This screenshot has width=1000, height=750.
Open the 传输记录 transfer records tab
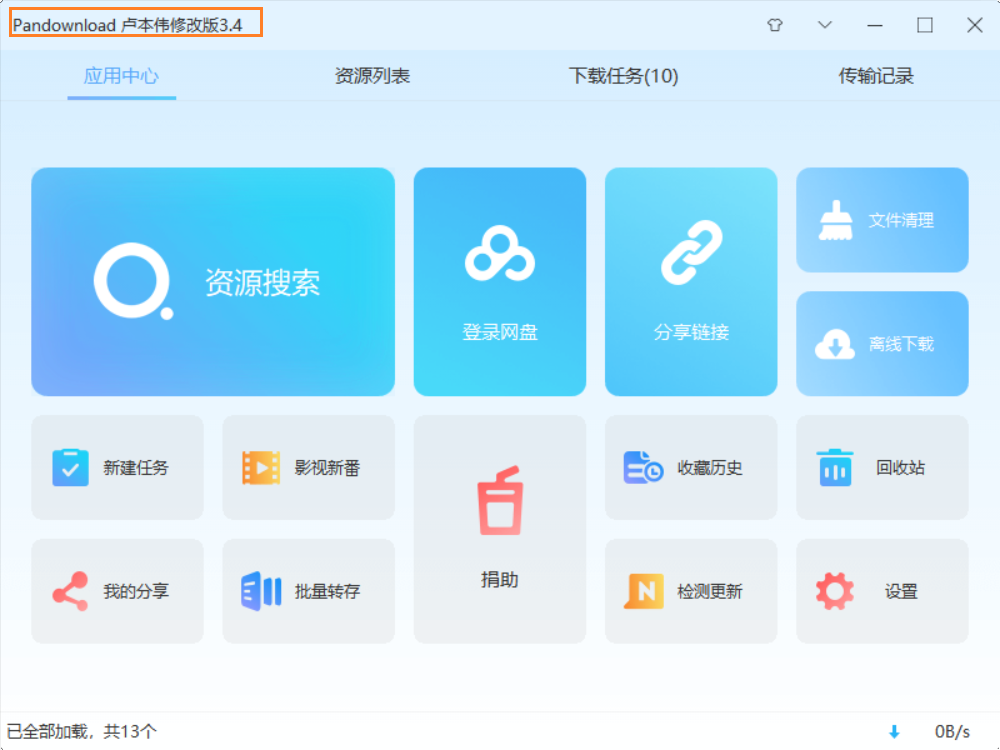click(x=876, y=76)
